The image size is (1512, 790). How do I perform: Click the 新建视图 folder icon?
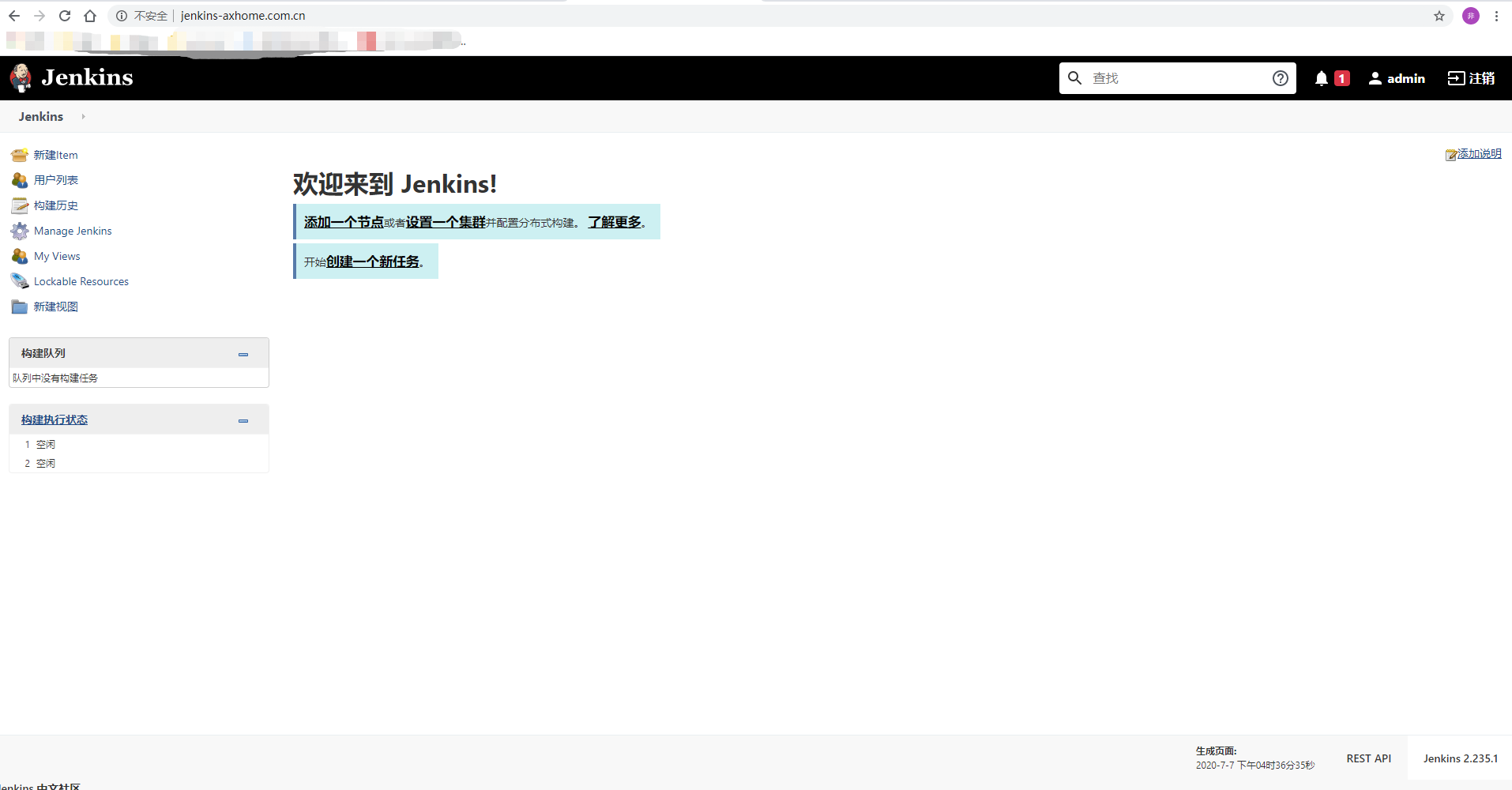[20, 307]
